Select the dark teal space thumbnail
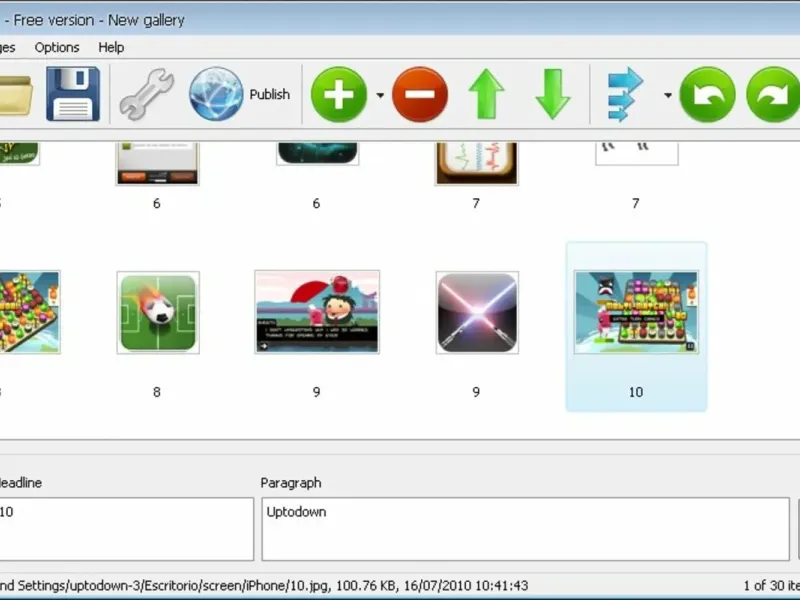 point(317,154)
